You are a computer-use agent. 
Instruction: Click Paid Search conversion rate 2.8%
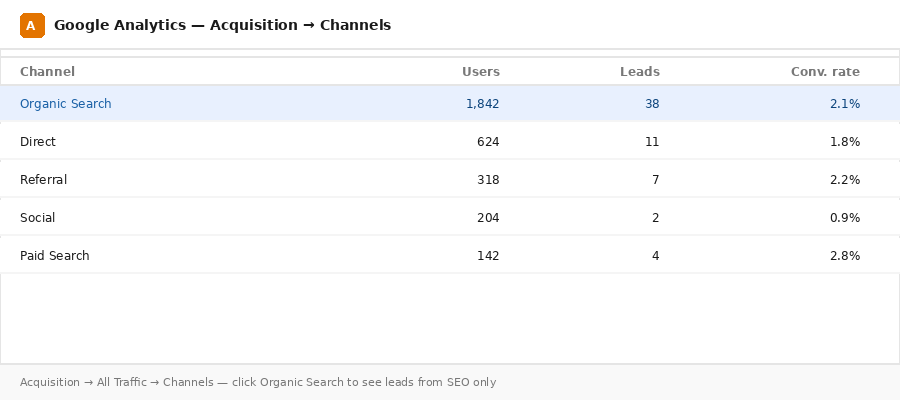[x=845, y=255]
